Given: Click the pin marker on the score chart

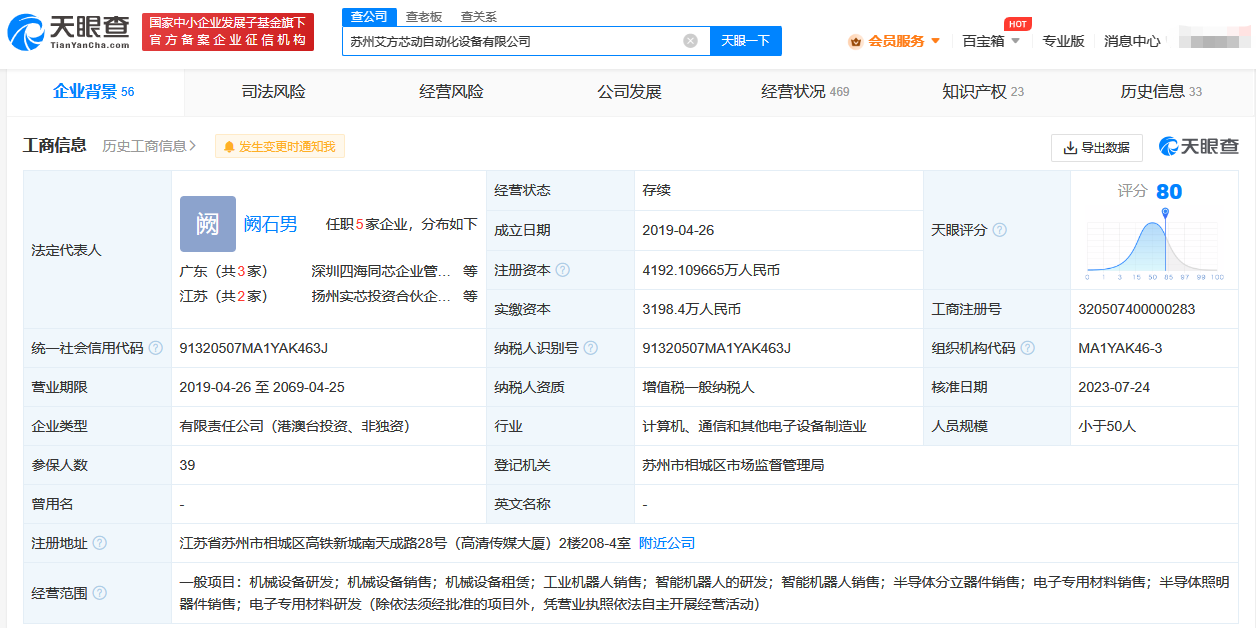Looking at the screenshot, I should tap(1165, 214).
